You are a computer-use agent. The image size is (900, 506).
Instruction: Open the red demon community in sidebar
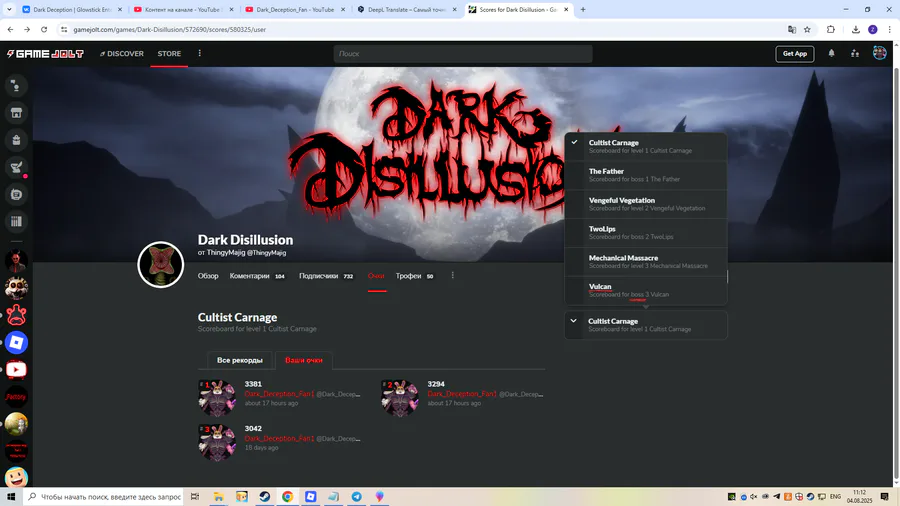16,261
